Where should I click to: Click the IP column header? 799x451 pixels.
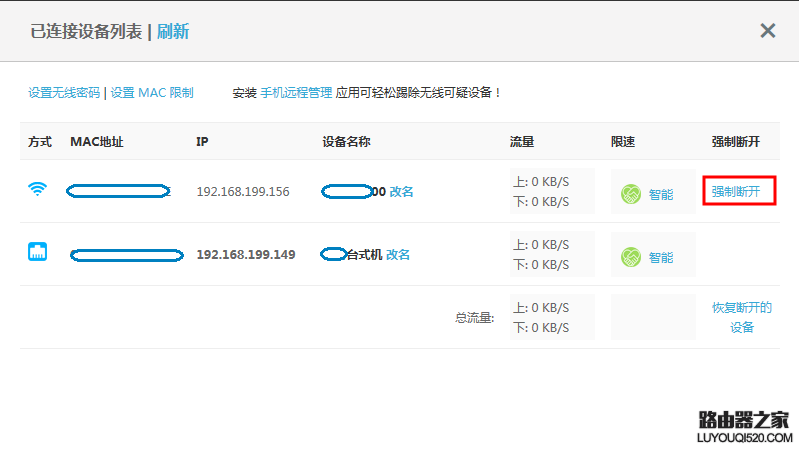click(x=202, y=142)
